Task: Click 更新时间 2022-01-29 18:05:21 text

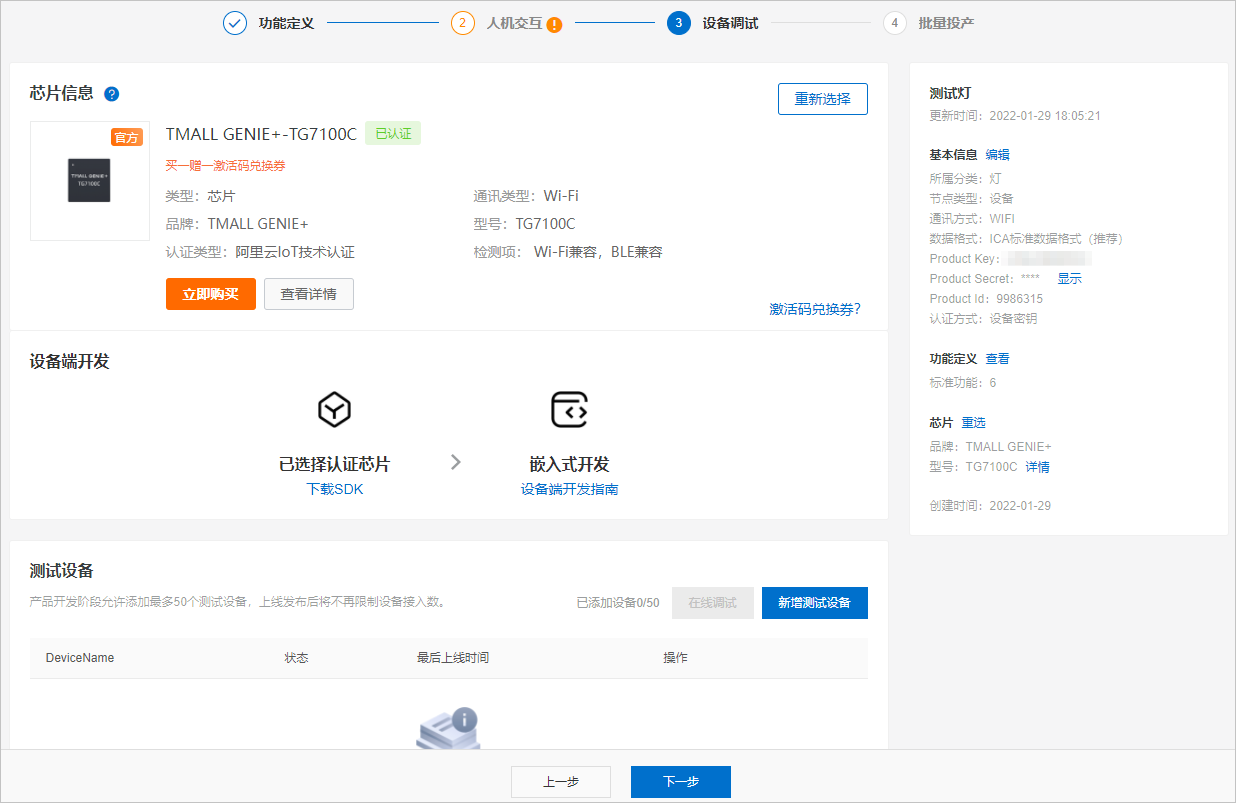Action: (x=1015, y=116)
